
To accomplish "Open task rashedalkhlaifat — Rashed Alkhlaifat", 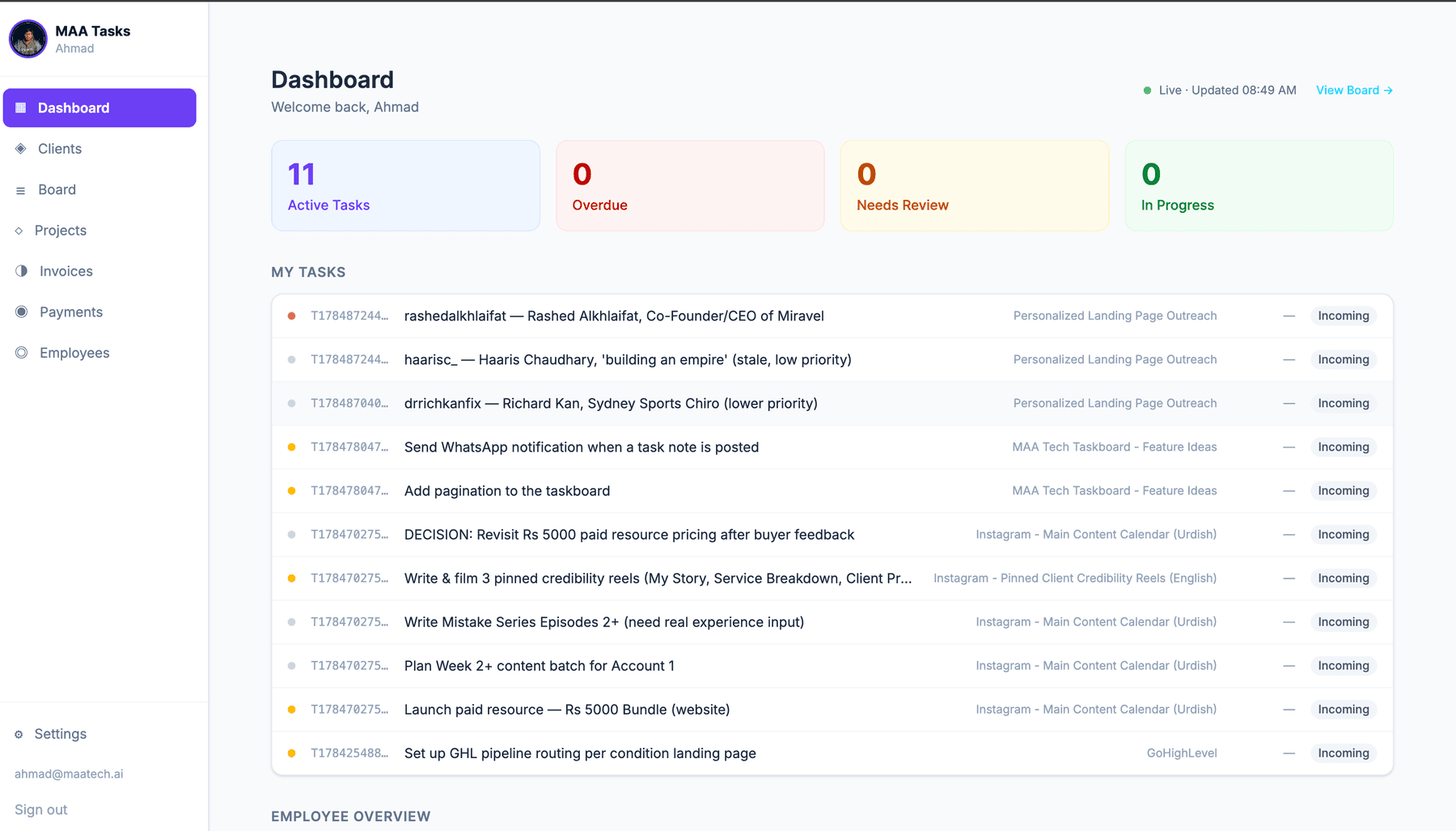I will (x=832, y=316).
